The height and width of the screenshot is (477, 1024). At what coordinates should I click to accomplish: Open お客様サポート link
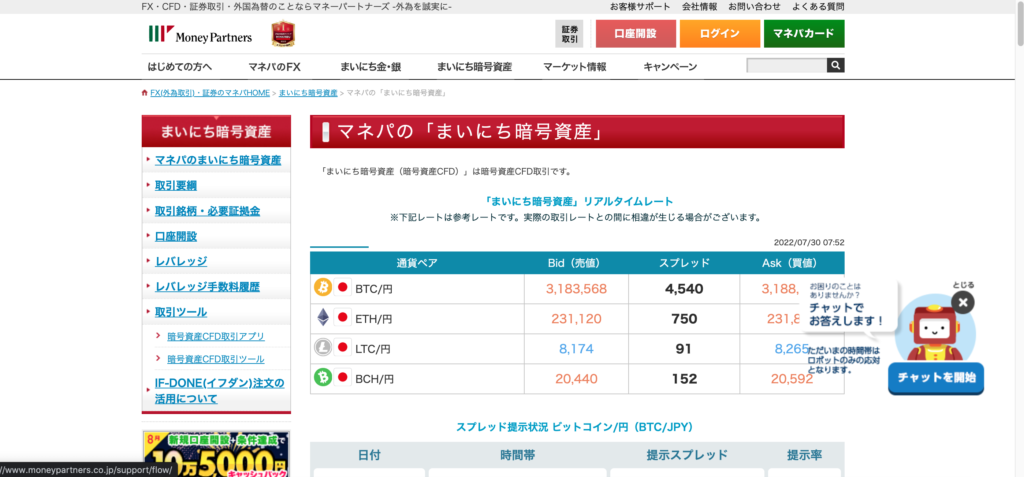pyautogui.click(x=640, y=7)
